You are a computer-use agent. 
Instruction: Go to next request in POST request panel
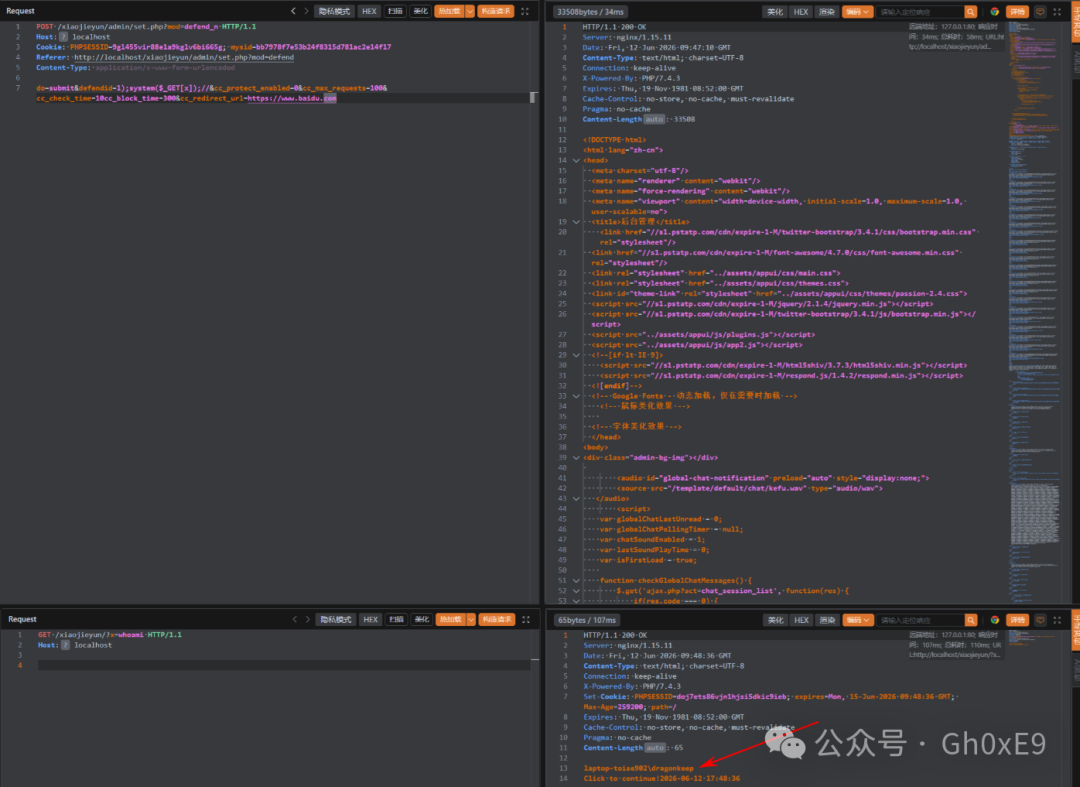coord(307,11)
